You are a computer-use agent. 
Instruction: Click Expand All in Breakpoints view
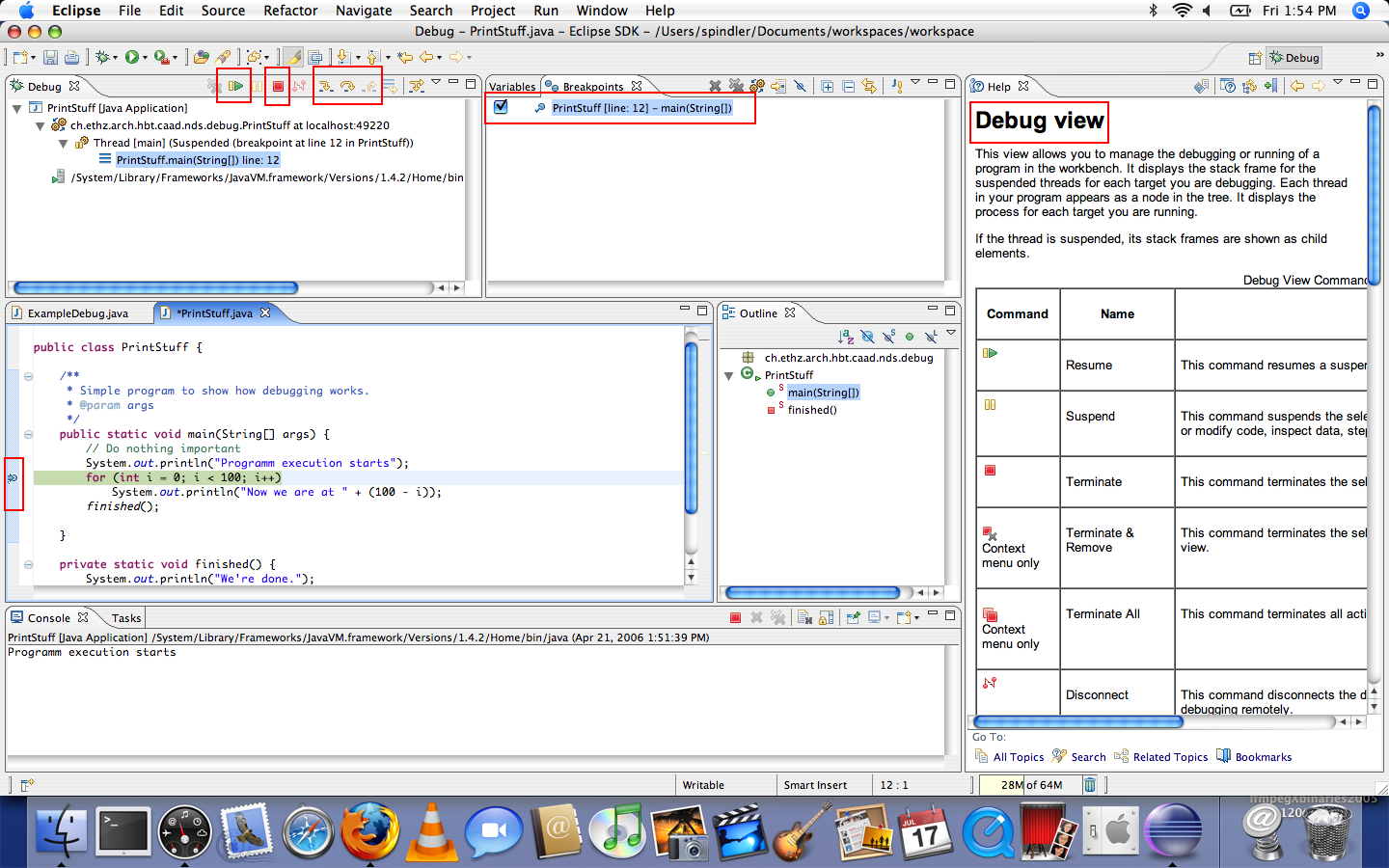828,86
